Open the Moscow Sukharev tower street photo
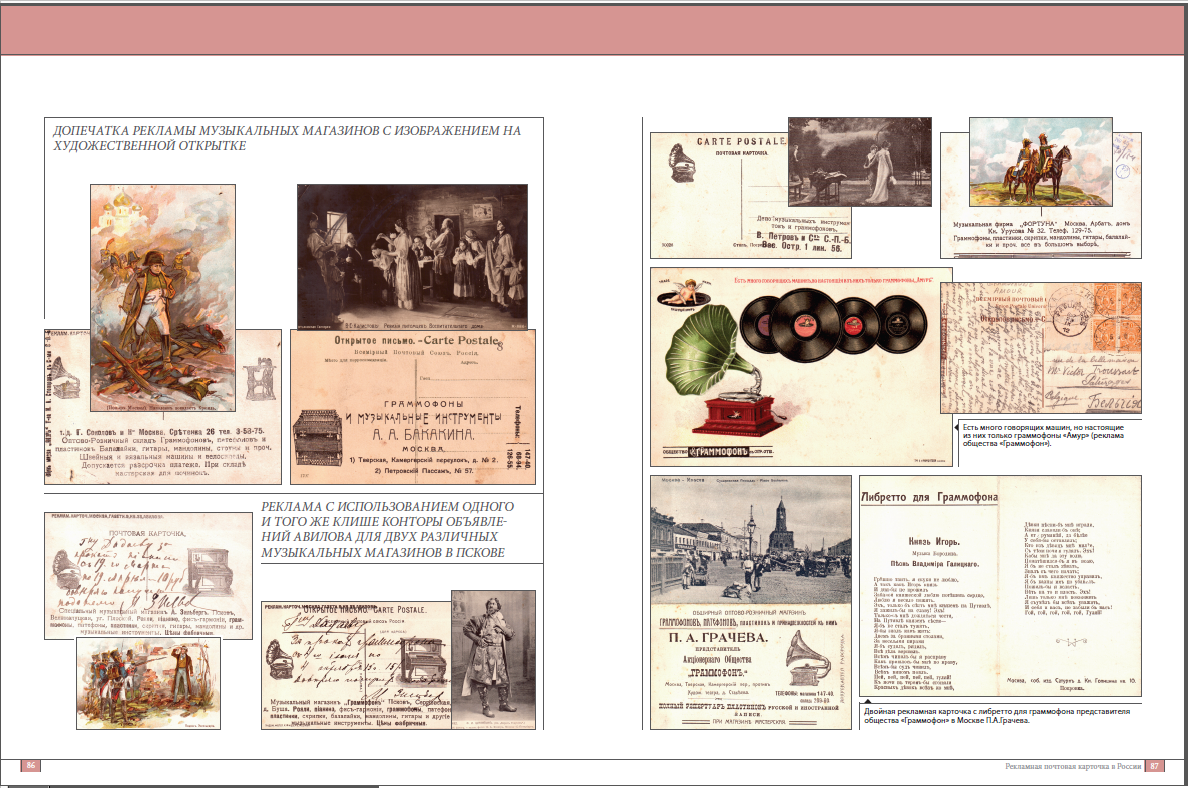 click(x=751, y=539)
